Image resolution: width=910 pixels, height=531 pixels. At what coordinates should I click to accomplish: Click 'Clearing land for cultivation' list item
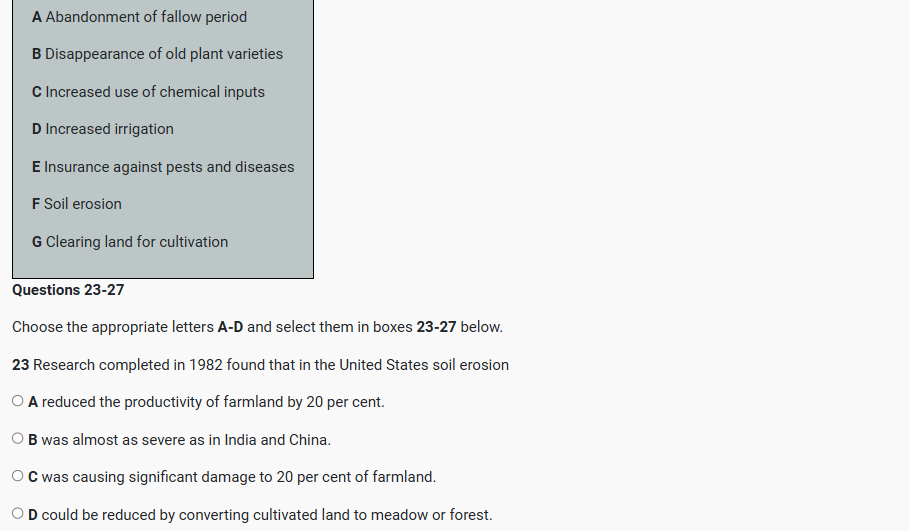pyautogui.click(x=130, y=242)
